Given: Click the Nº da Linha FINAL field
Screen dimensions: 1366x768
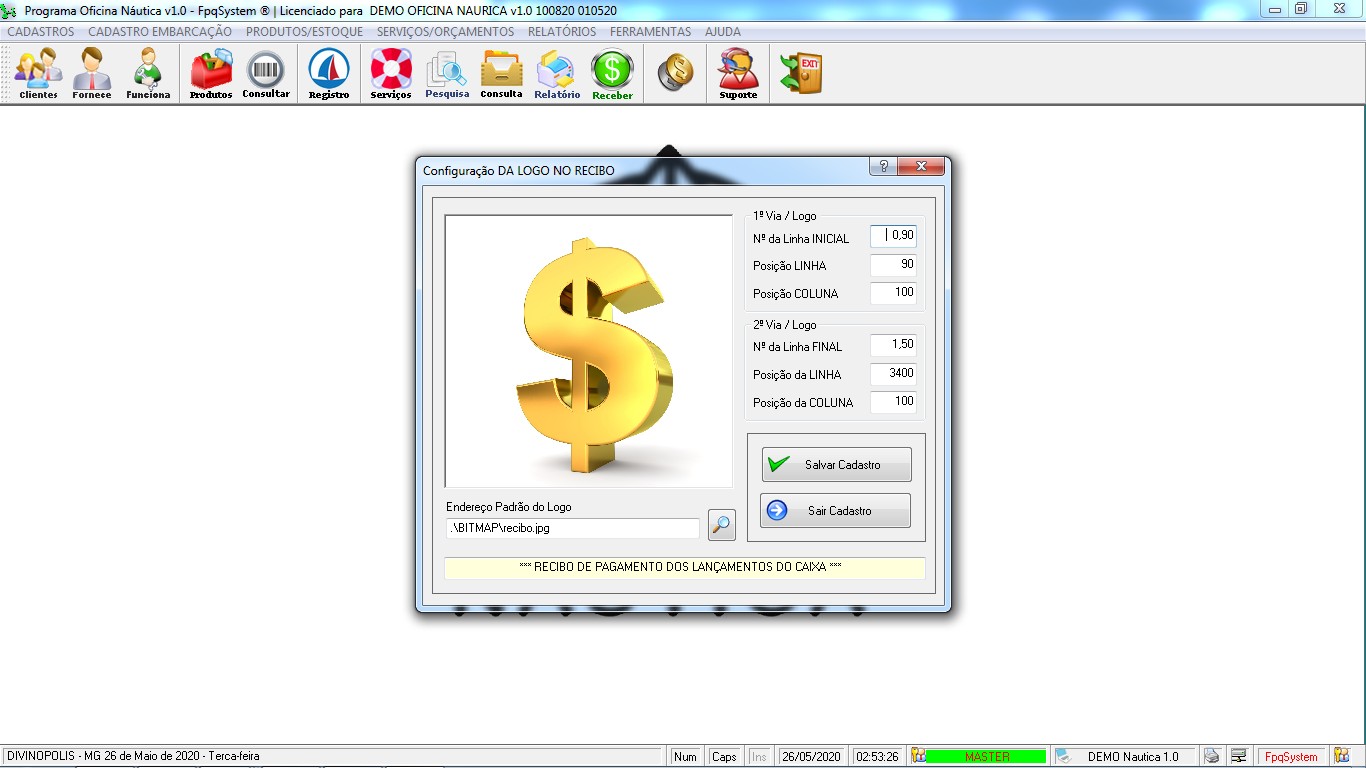Looking at the screenshot, I should coord(893,345).
